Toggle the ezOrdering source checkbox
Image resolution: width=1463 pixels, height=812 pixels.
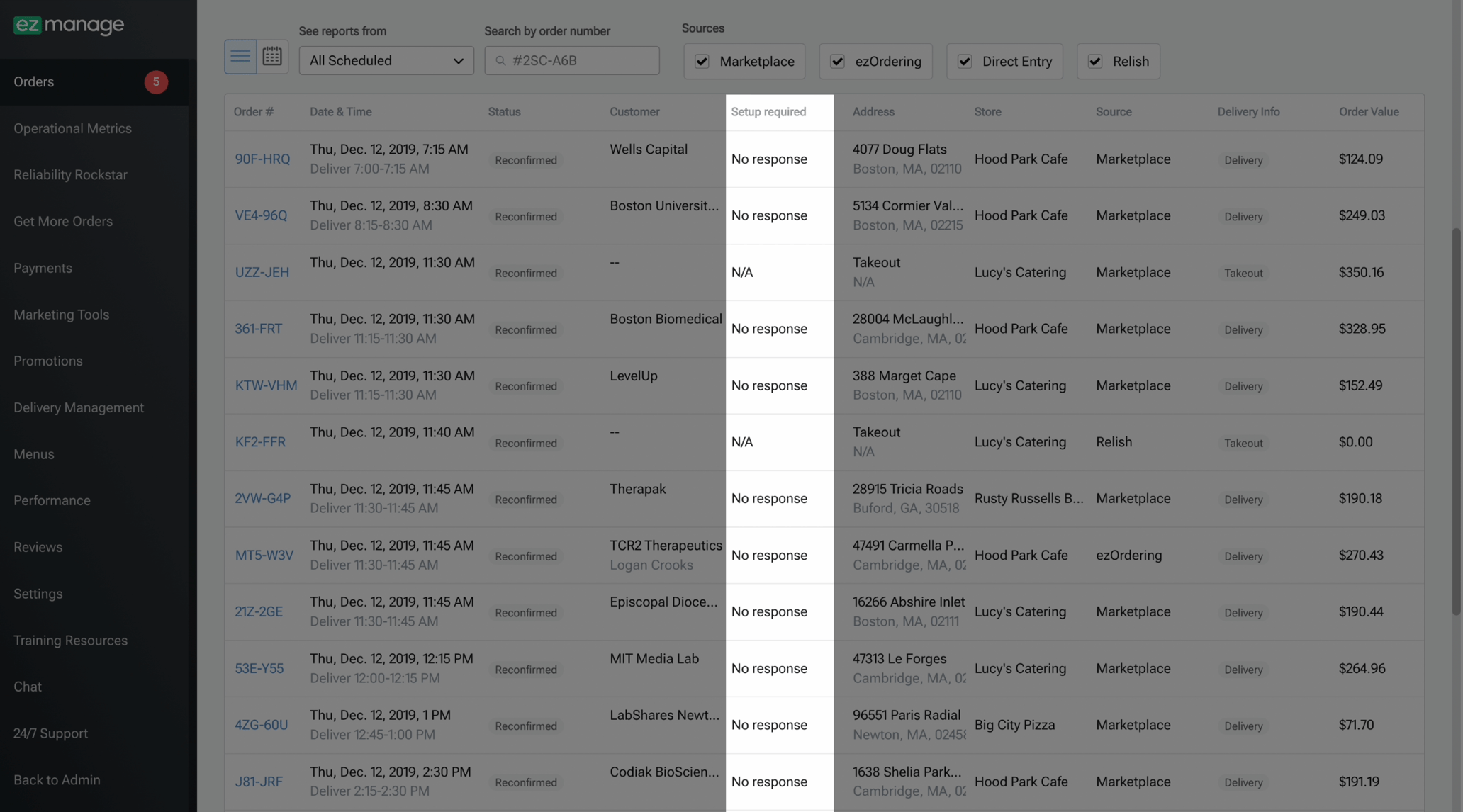pos(837,62)
